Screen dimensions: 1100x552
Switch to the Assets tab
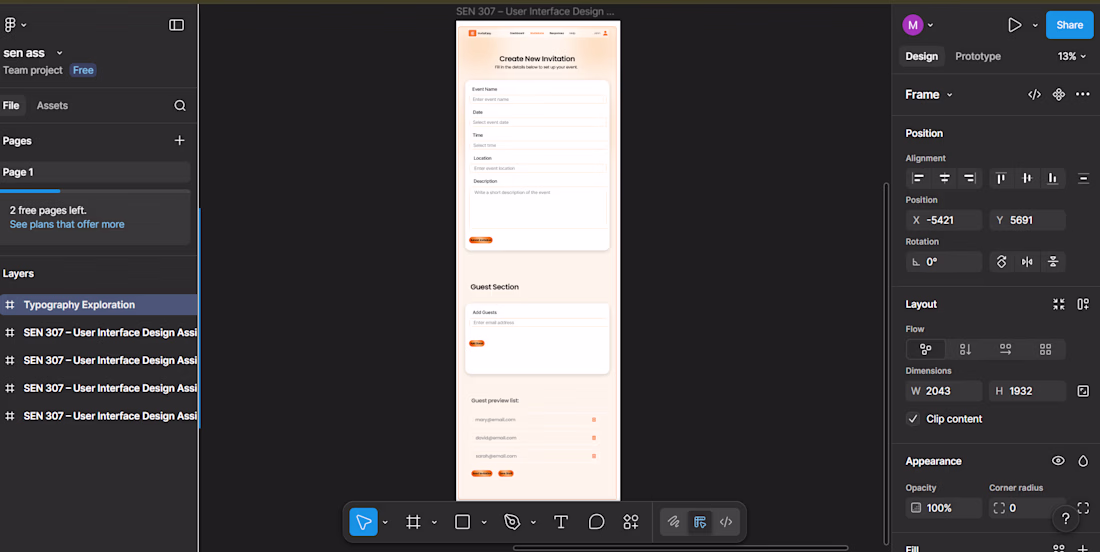click(53, 105)
